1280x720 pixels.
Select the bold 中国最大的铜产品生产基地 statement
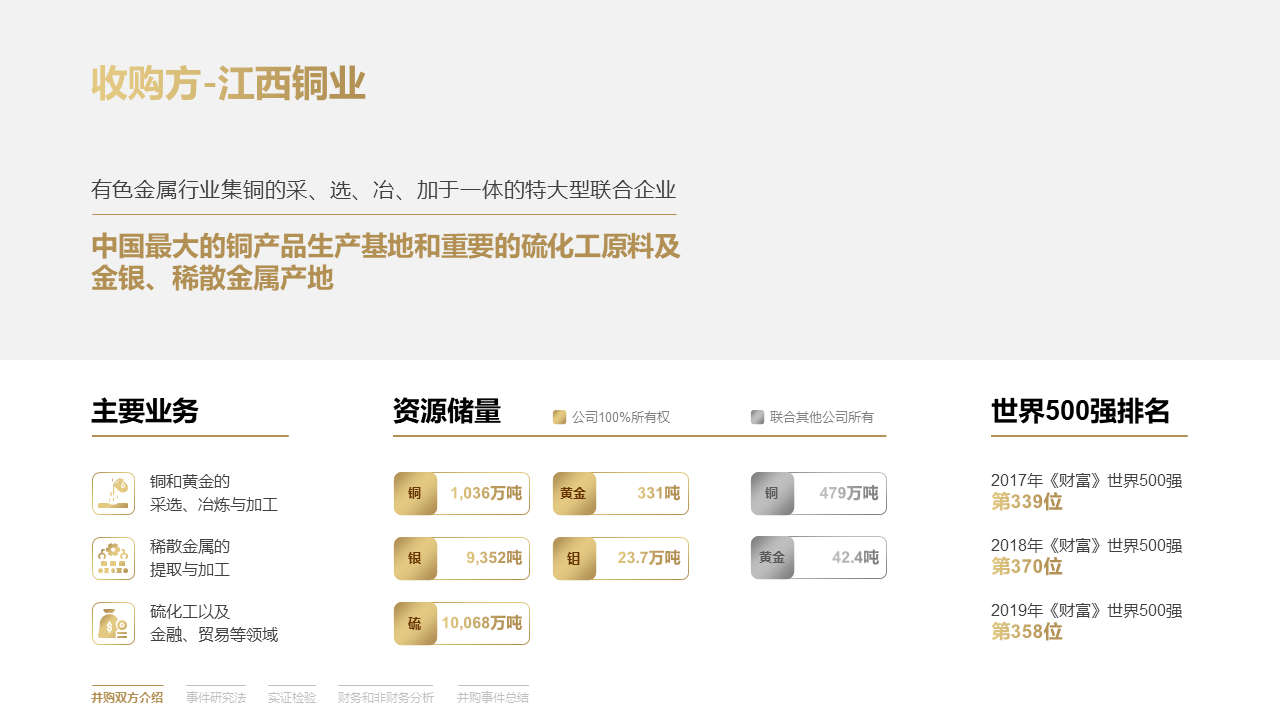tap(386, 262)
